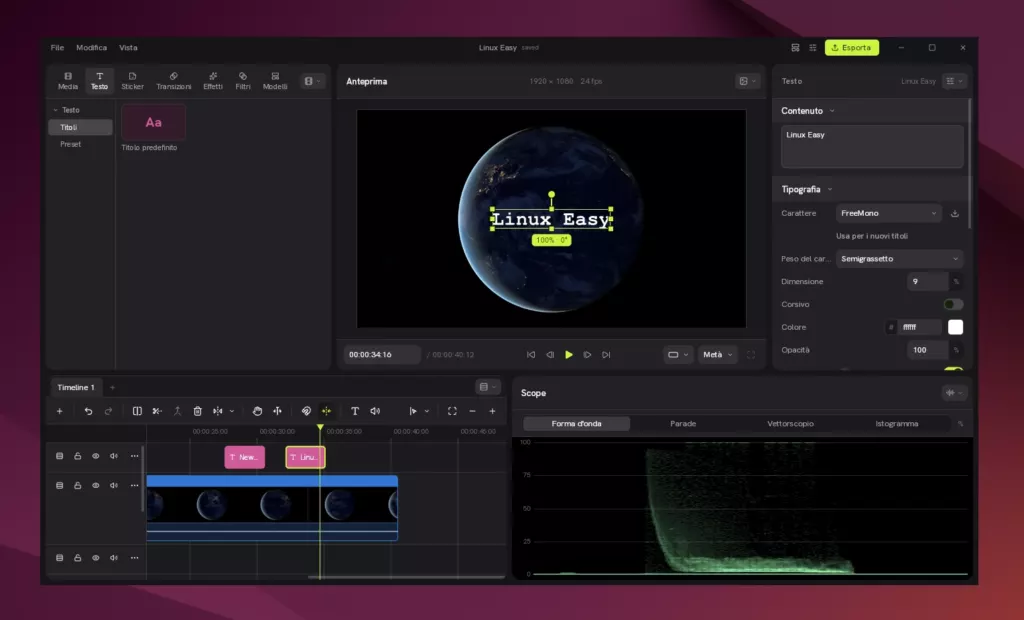Open the Peso del carattere dropdown
The width and height of the screenshot is (1024, 620).
click(899, 259)
